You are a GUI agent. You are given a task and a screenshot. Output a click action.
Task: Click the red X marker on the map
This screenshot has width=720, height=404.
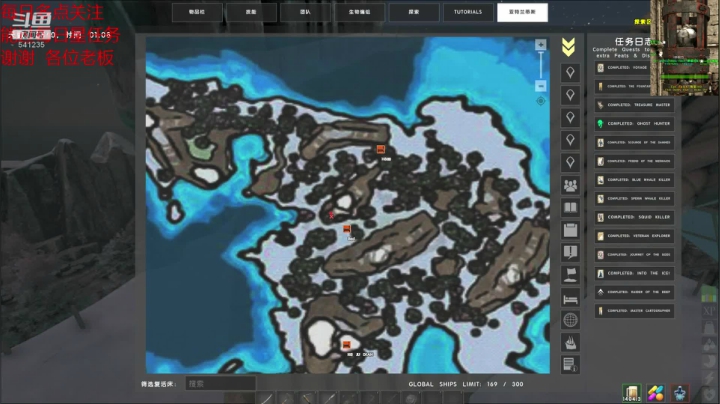coord(331,215)
